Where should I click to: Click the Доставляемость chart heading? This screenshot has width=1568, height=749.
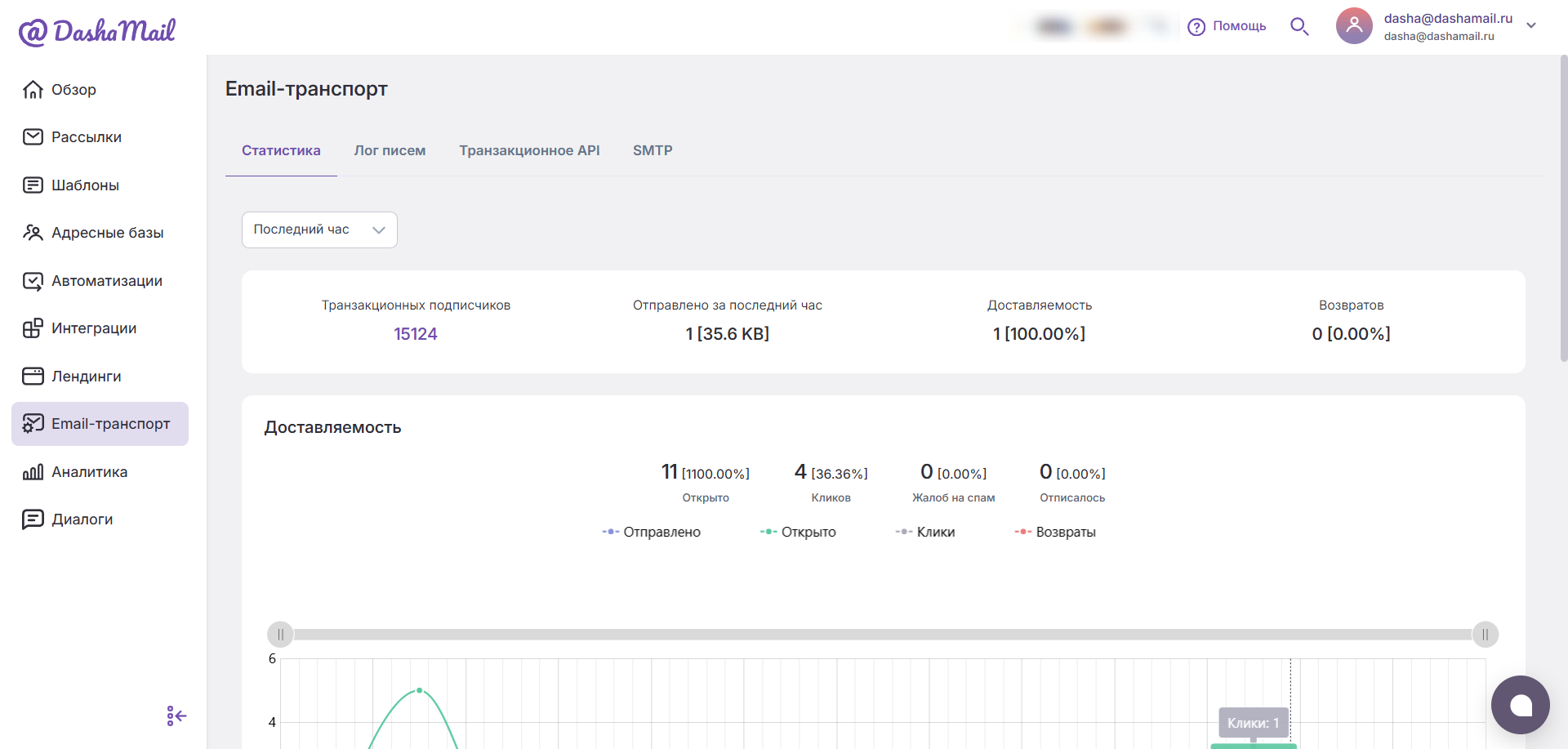(332, 428)
